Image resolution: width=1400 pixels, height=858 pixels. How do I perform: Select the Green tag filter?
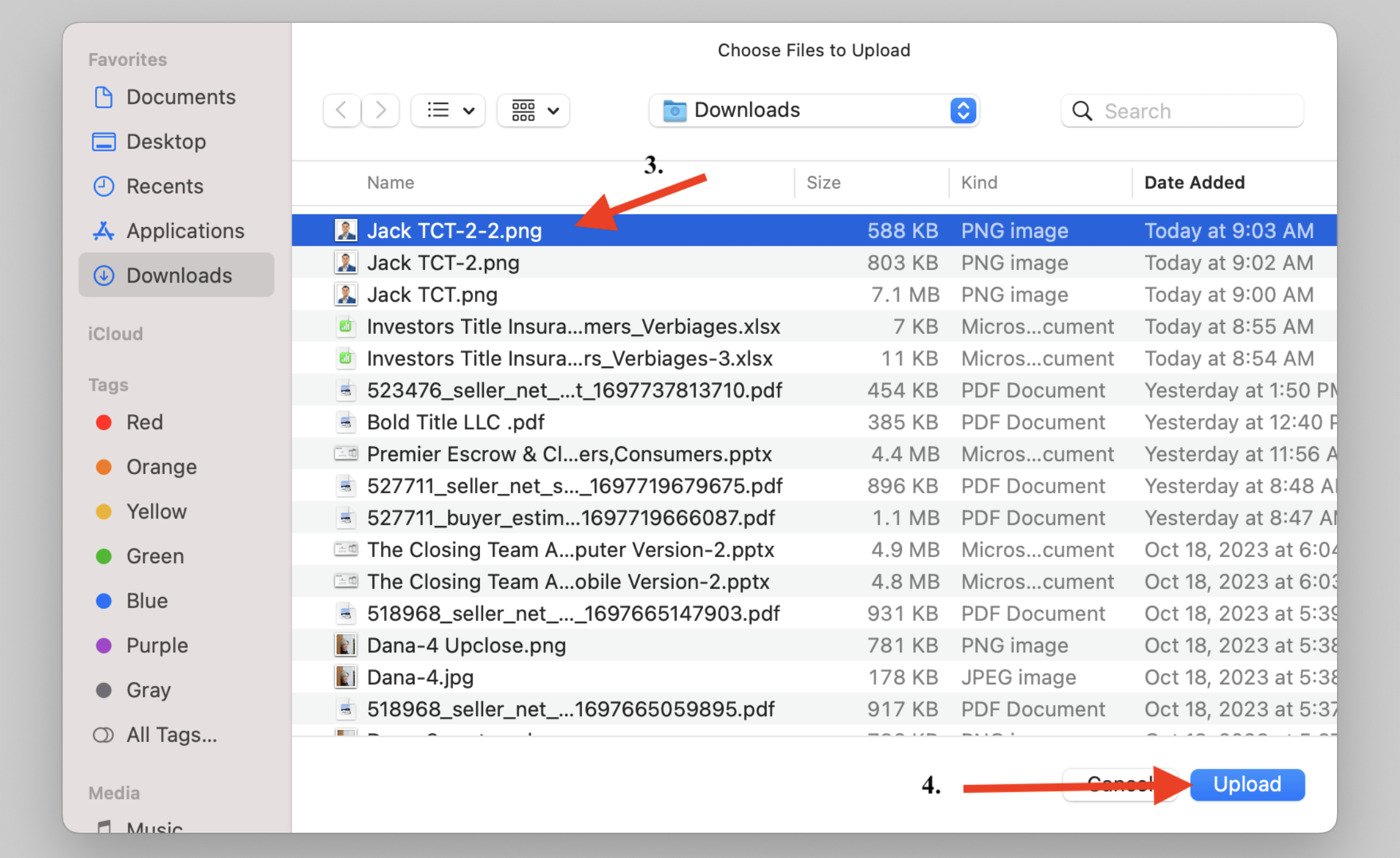click(x=154, y=556)
